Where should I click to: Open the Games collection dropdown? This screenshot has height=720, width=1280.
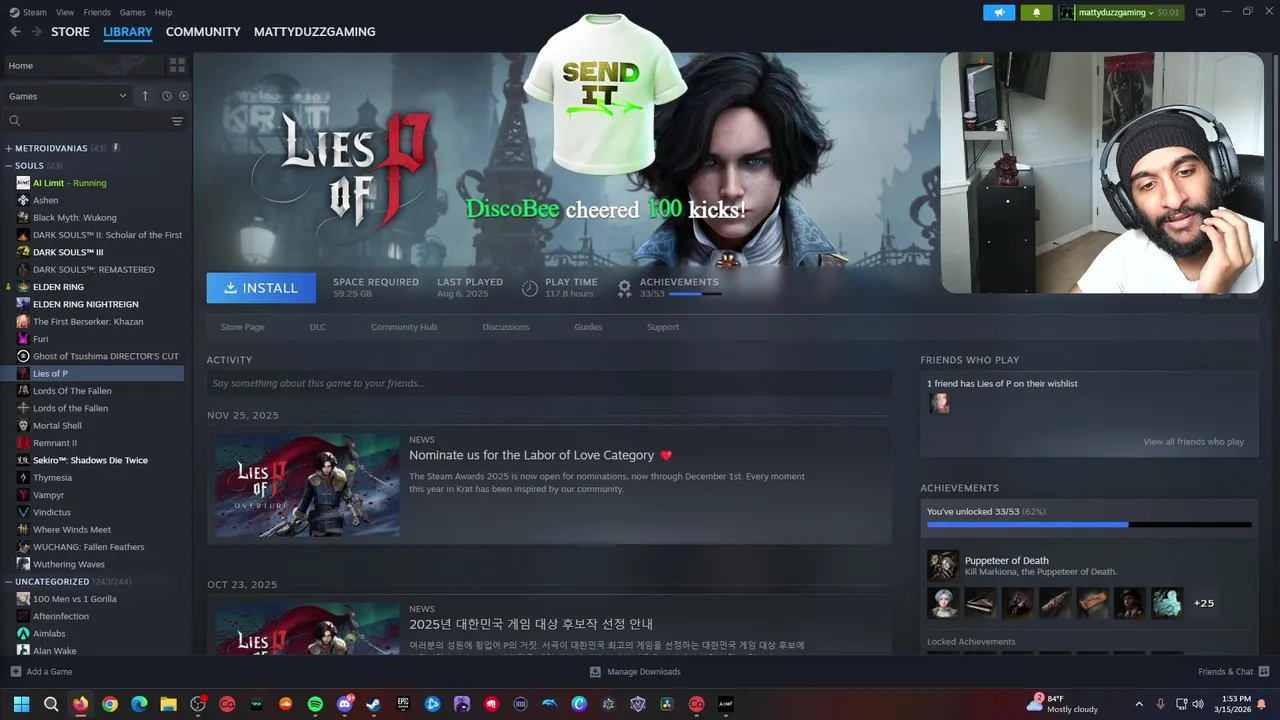(67, 96)
